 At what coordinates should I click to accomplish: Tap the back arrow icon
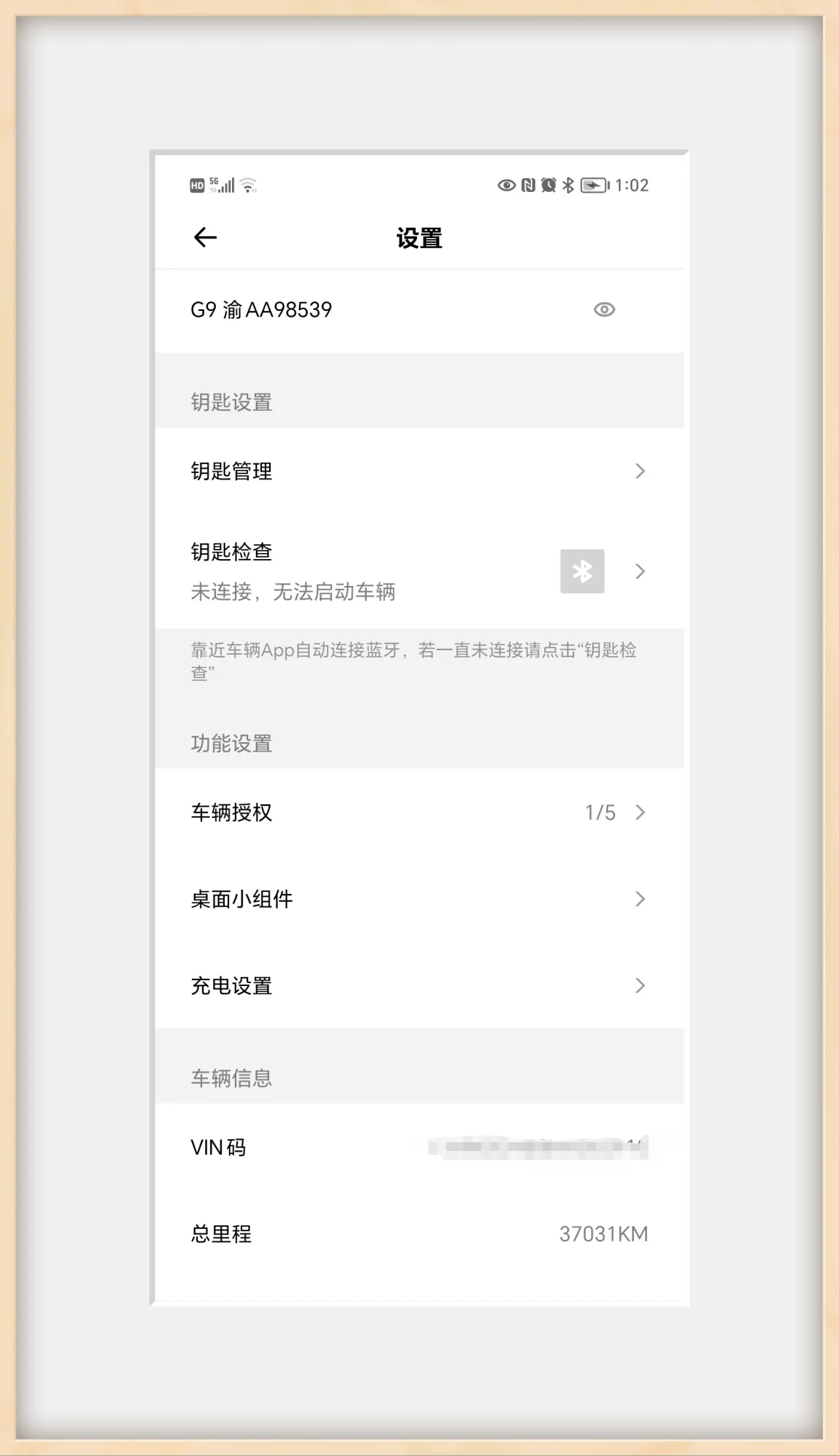[205, 237]
